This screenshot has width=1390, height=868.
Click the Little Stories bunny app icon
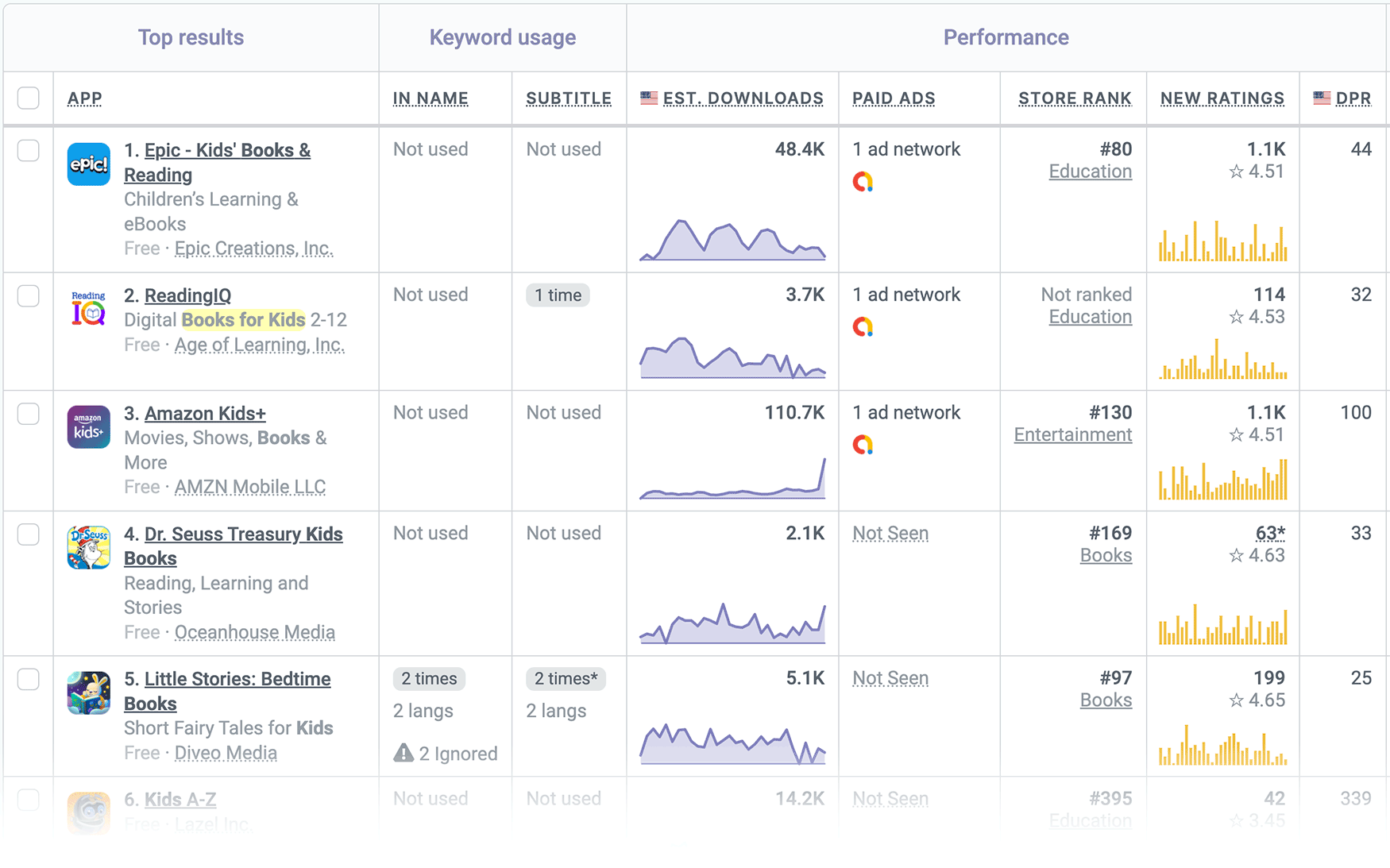tap(88, 692)
